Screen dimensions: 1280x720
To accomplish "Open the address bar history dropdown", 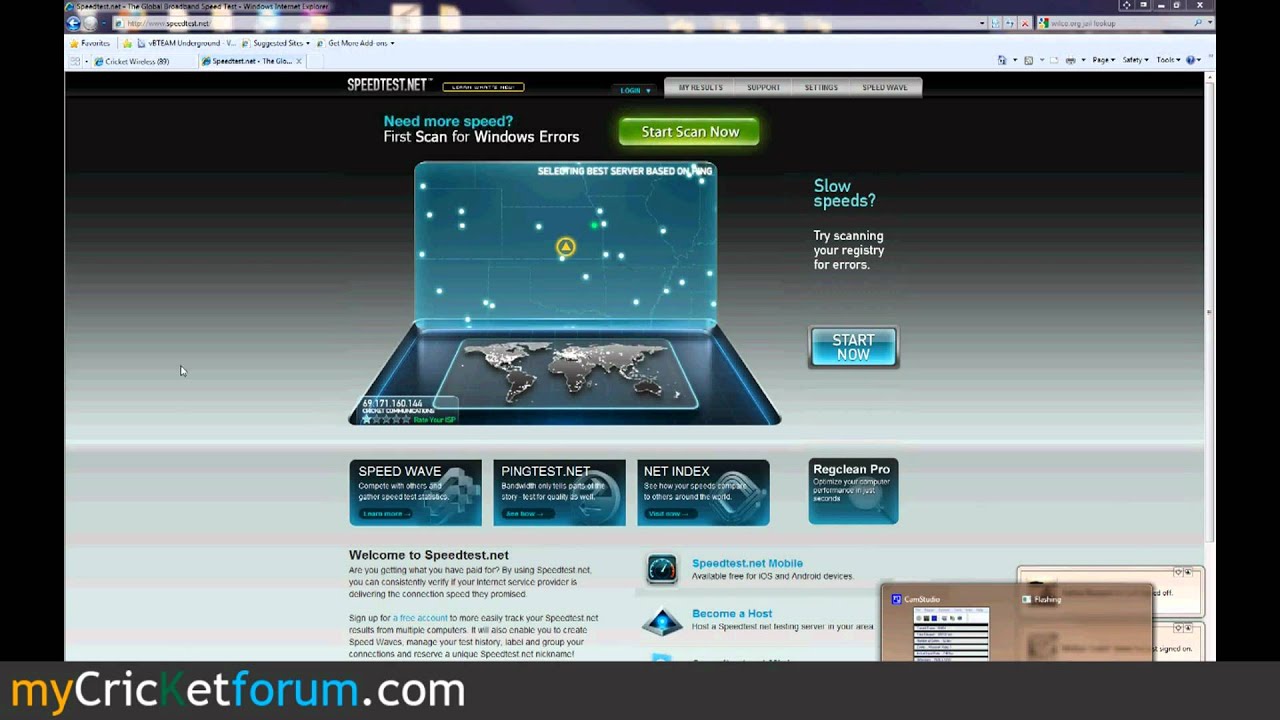I will [982, 23].
